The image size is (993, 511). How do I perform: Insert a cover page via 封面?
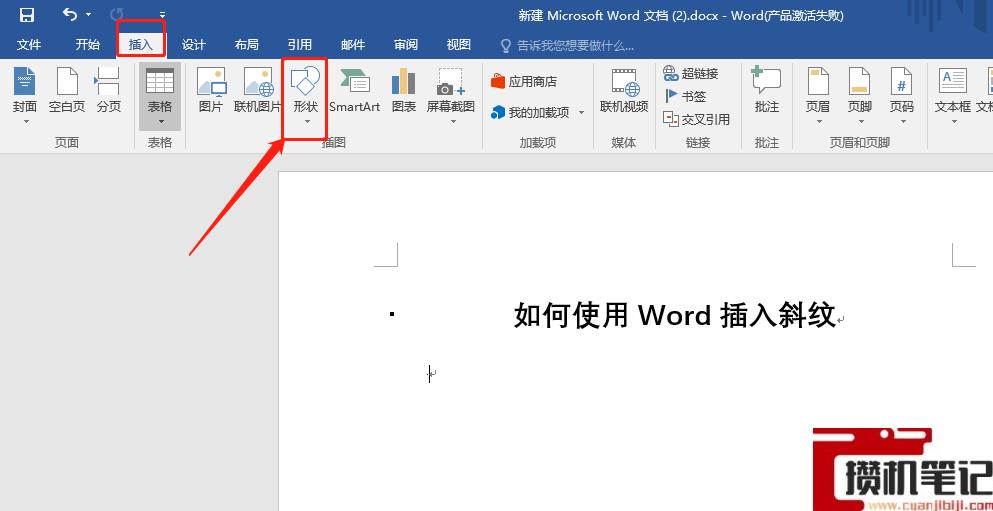[25, 96]
